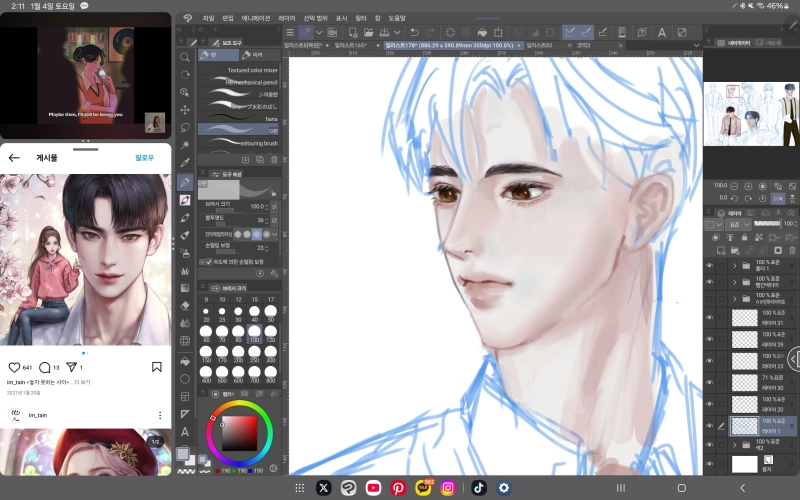This screenshot has width=800, height=500.
Task: Open the 레이어 menu
Action: coord(287,18)
